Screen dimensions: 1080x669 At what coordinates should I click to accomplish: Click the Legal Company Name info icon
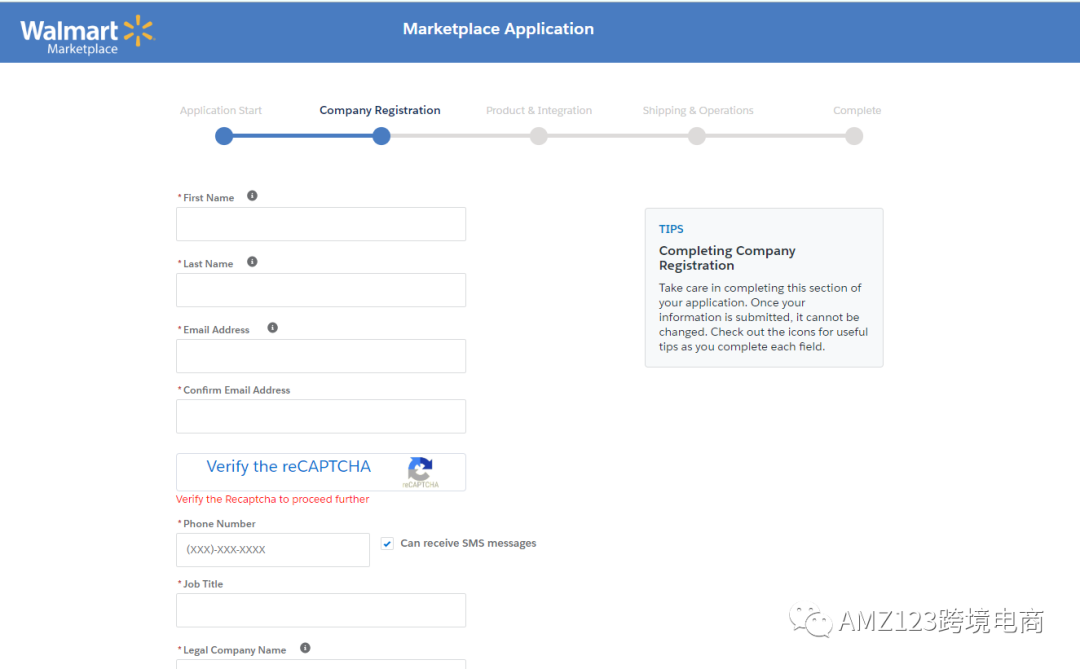305,648
